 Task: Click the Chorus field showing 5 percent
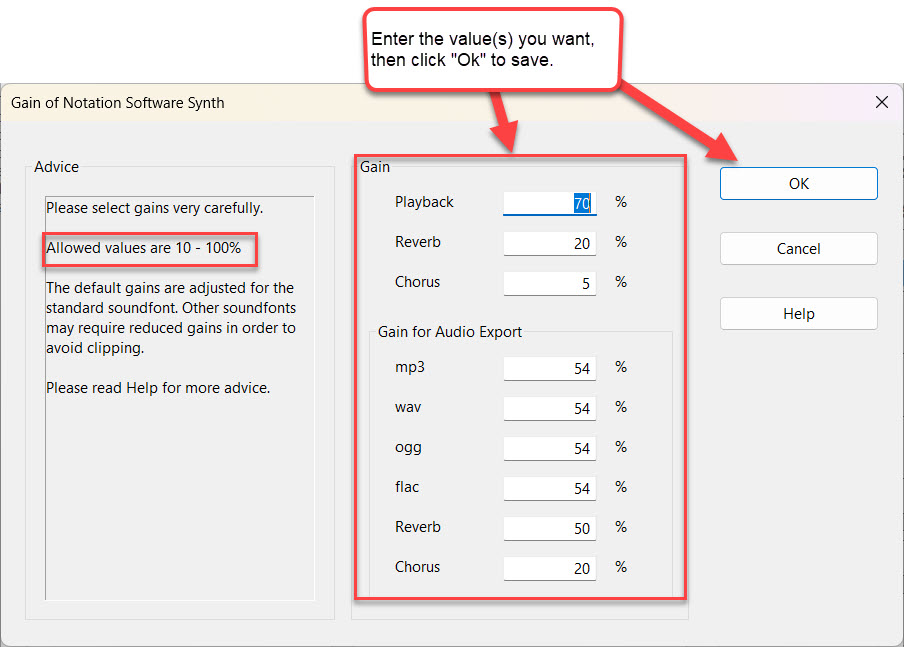point(549,283)
